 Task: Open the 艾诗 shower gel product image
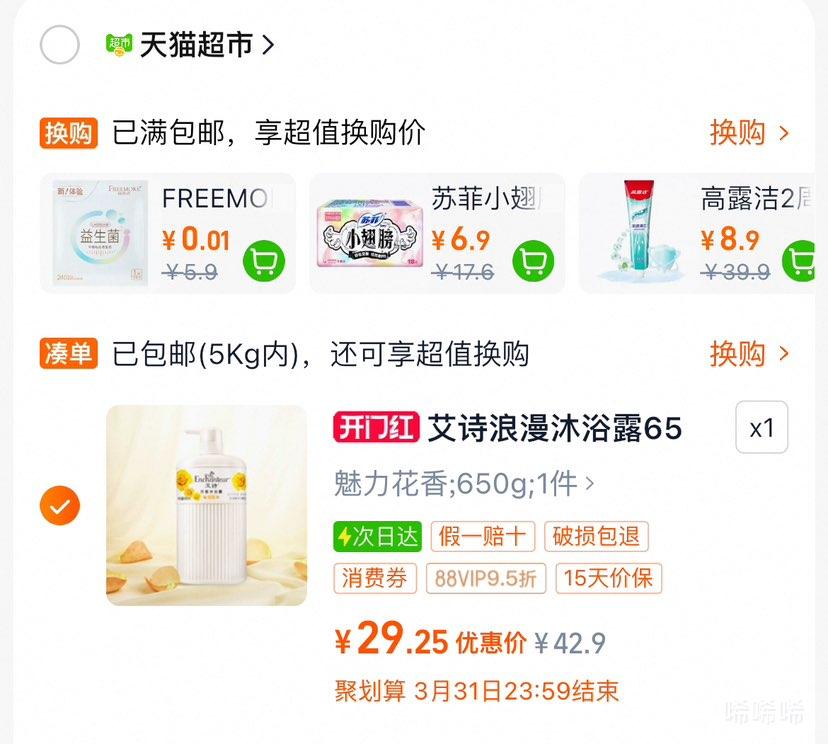click(x=206, y=505)
